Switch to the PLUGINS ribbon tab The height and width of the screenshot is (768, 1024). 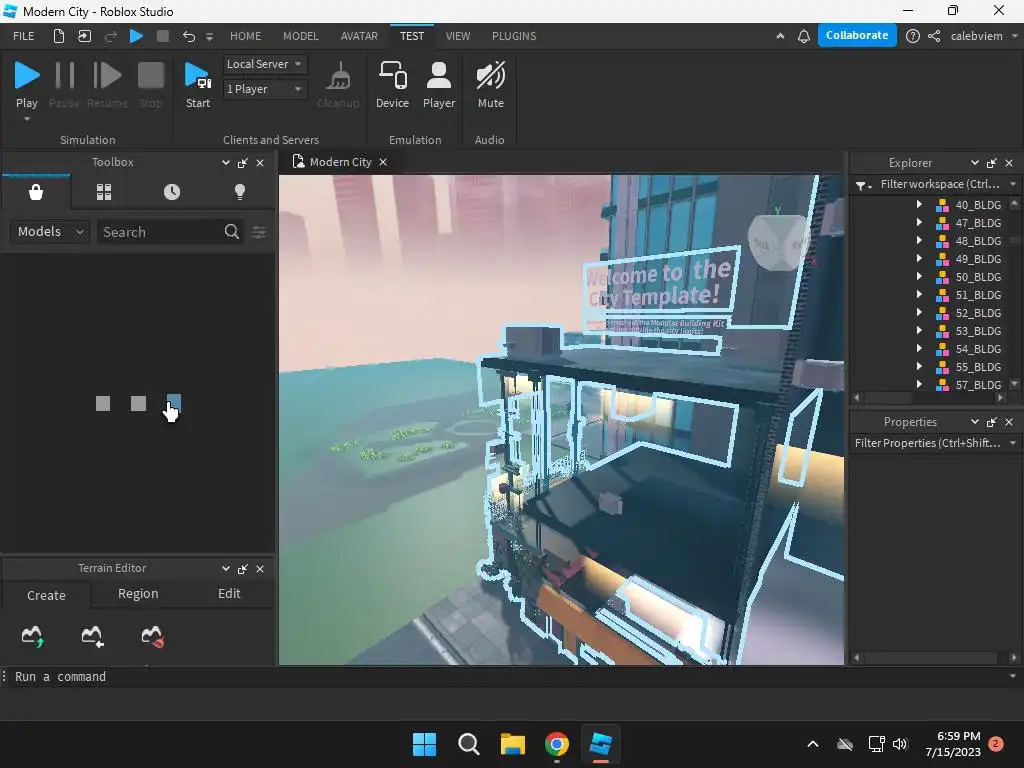514,36
